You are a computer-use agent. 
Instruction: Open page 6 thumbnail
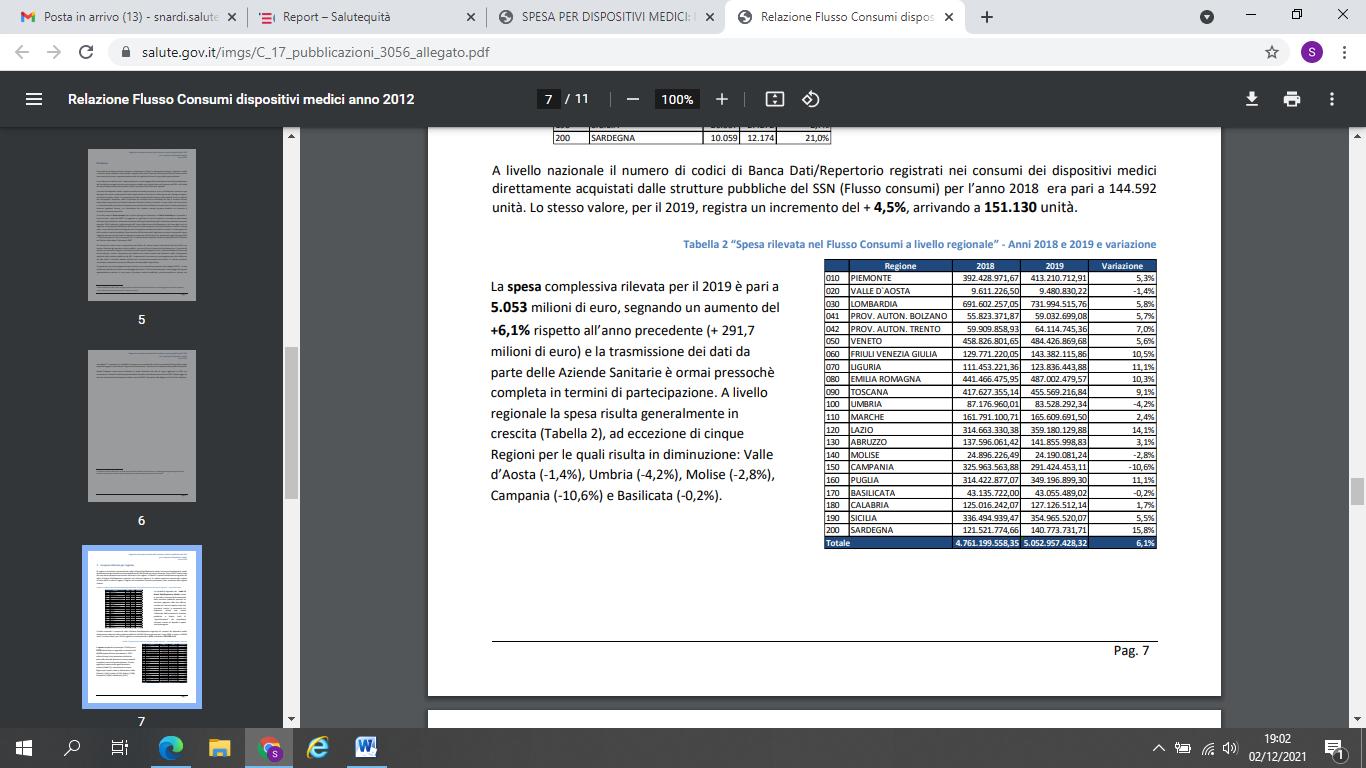point(141,426)
